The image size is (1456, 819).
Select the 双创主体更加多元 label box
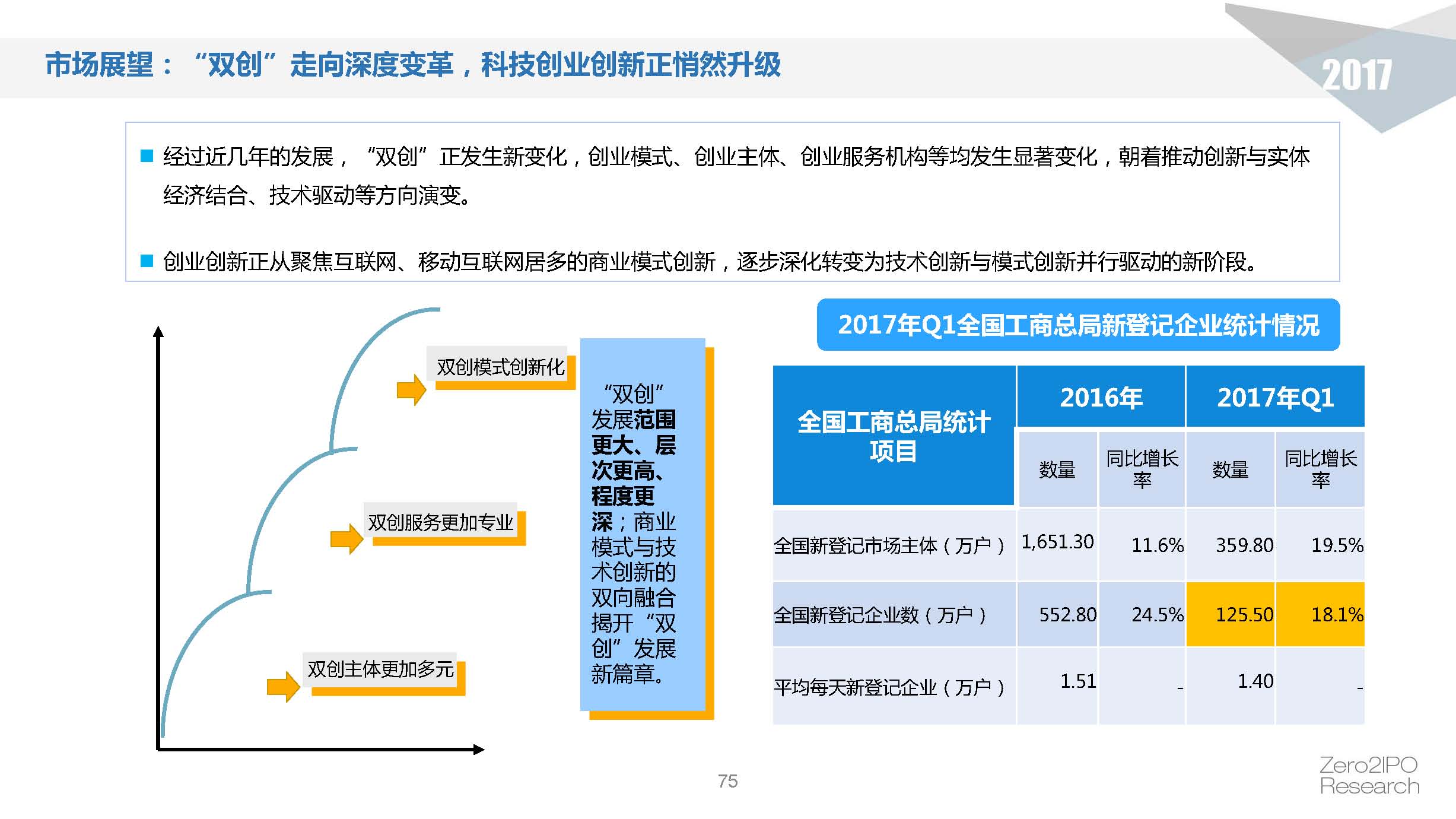(380, 669)
